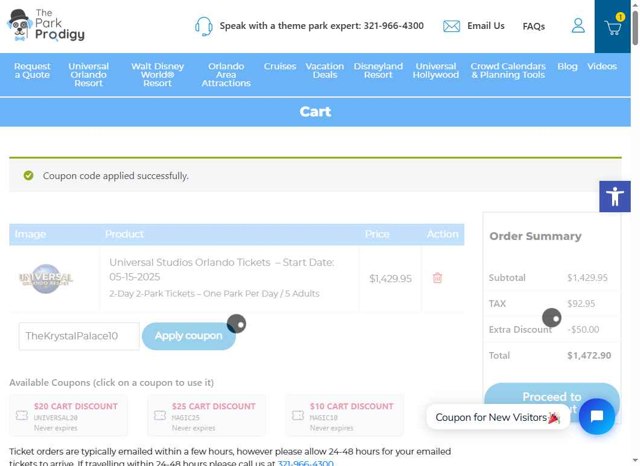Open Orlando Area Attractions menu

pos(226,75)
